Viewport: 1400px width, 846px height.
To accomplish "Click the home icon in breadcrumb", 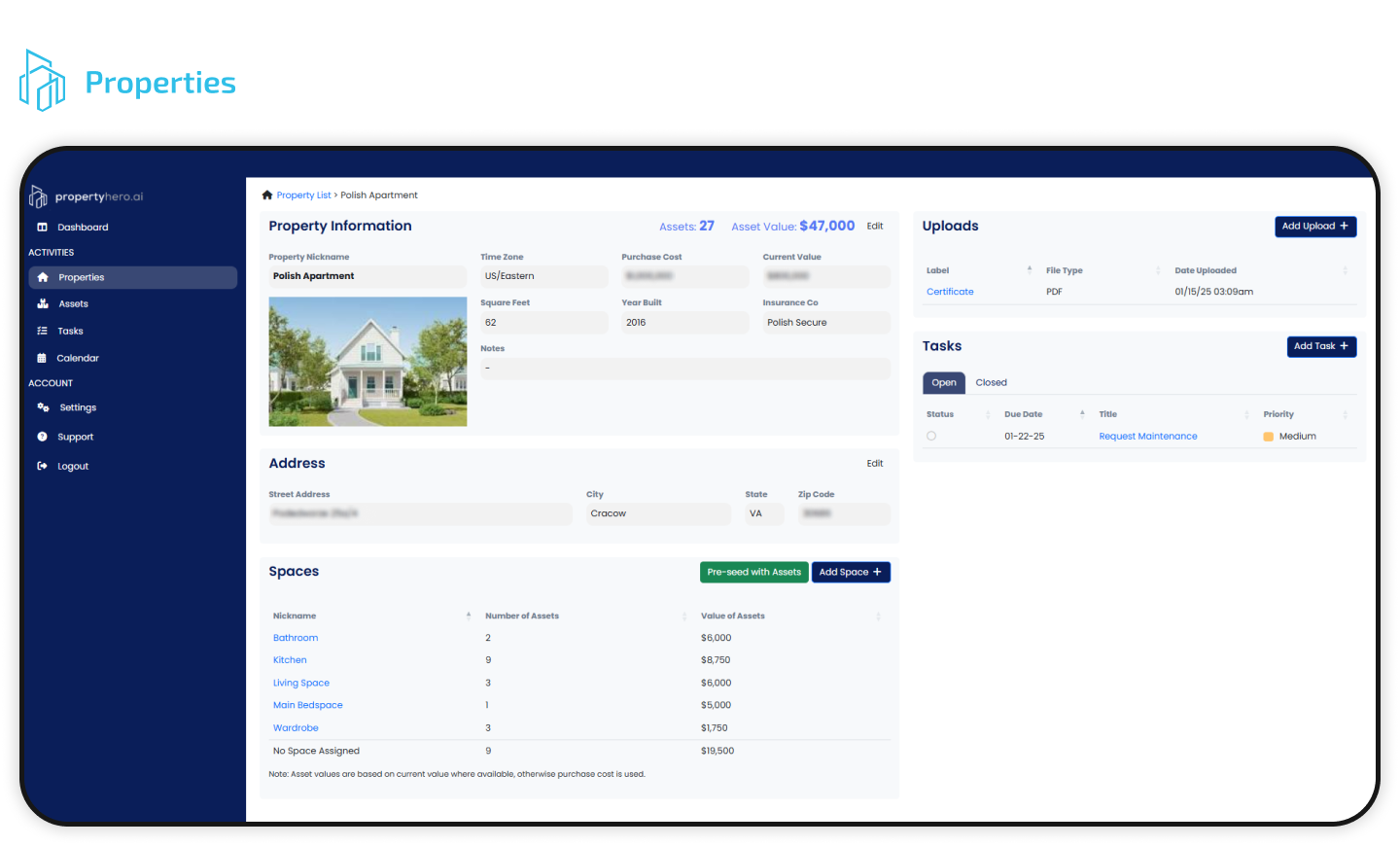I will (x=267, y=195).
